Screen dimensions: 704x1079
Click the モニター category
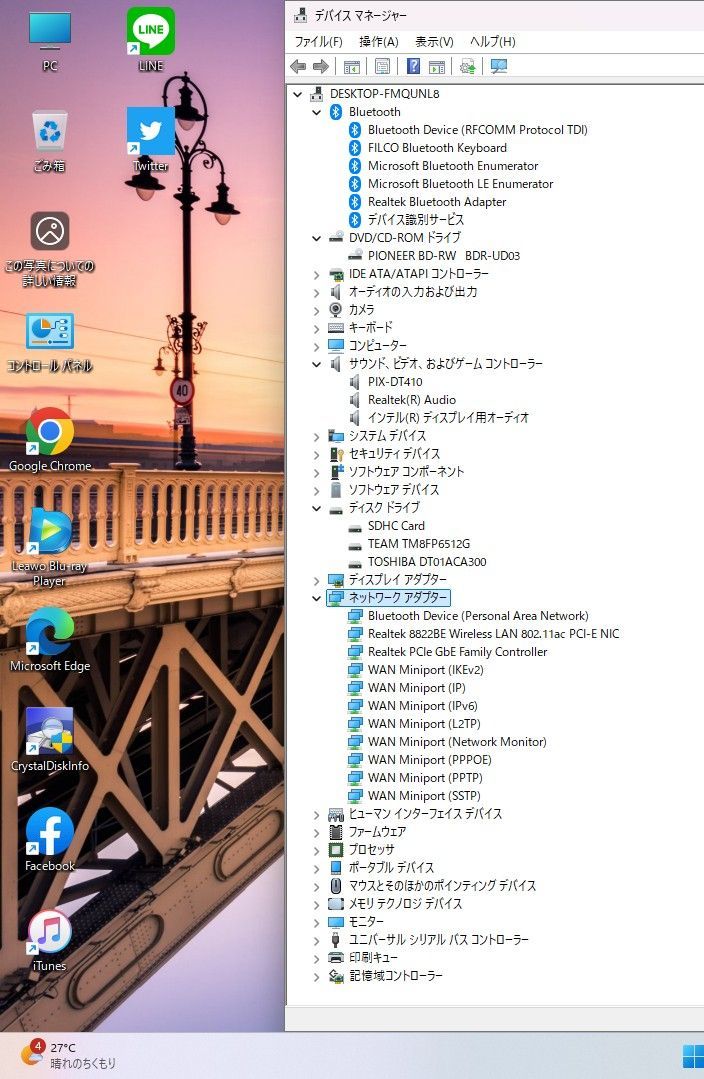(366, 922)
